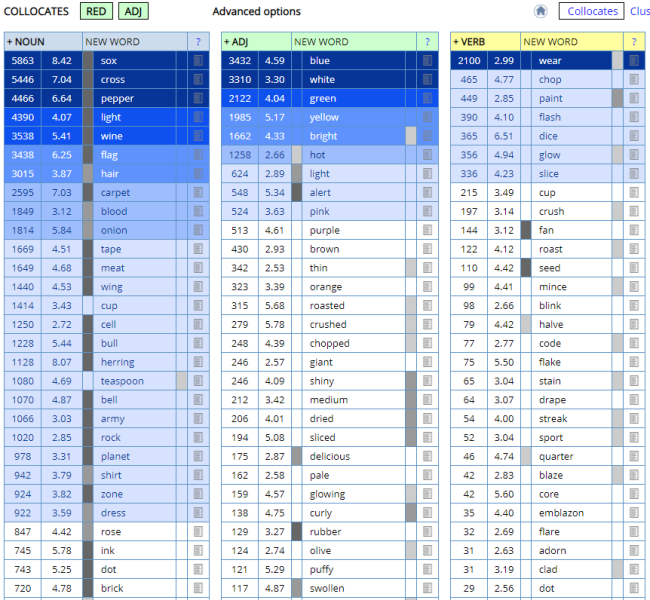Open context icon for adjective 'purple'
The width and height of the screenshot is (650, 600).
click(x=427, y=230)
